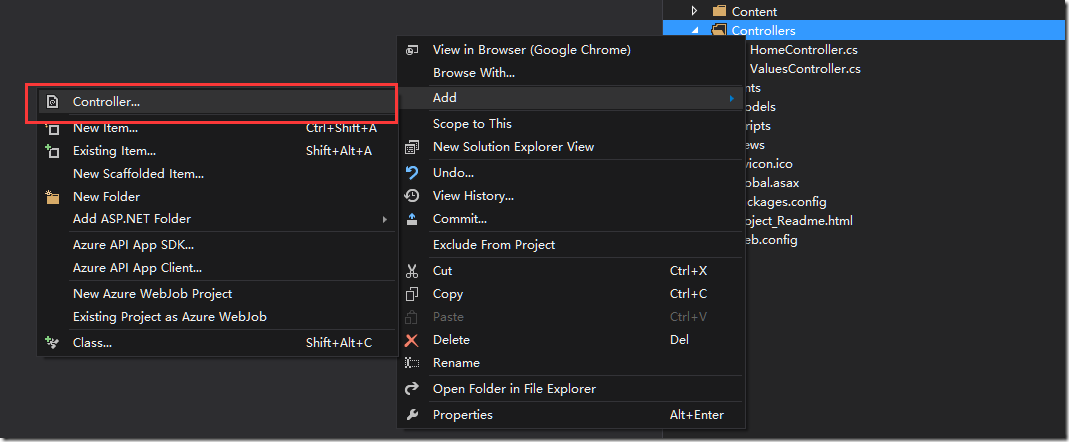1069x442 pixels.
Task: Click the Undo arrow icon
Action: coord(412,173)
